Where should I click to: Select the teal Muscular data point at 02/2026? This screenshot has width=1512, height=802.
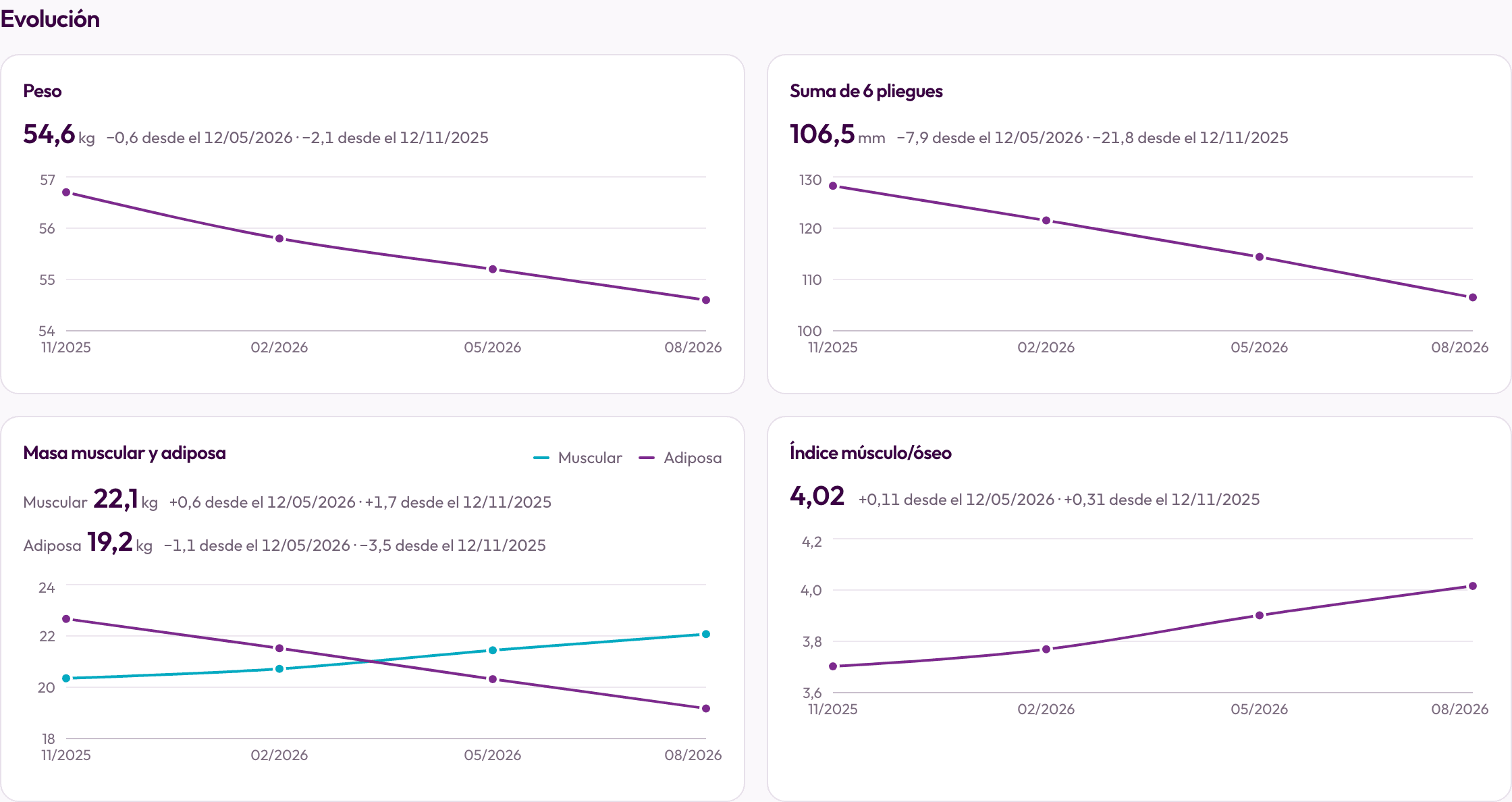279,669
